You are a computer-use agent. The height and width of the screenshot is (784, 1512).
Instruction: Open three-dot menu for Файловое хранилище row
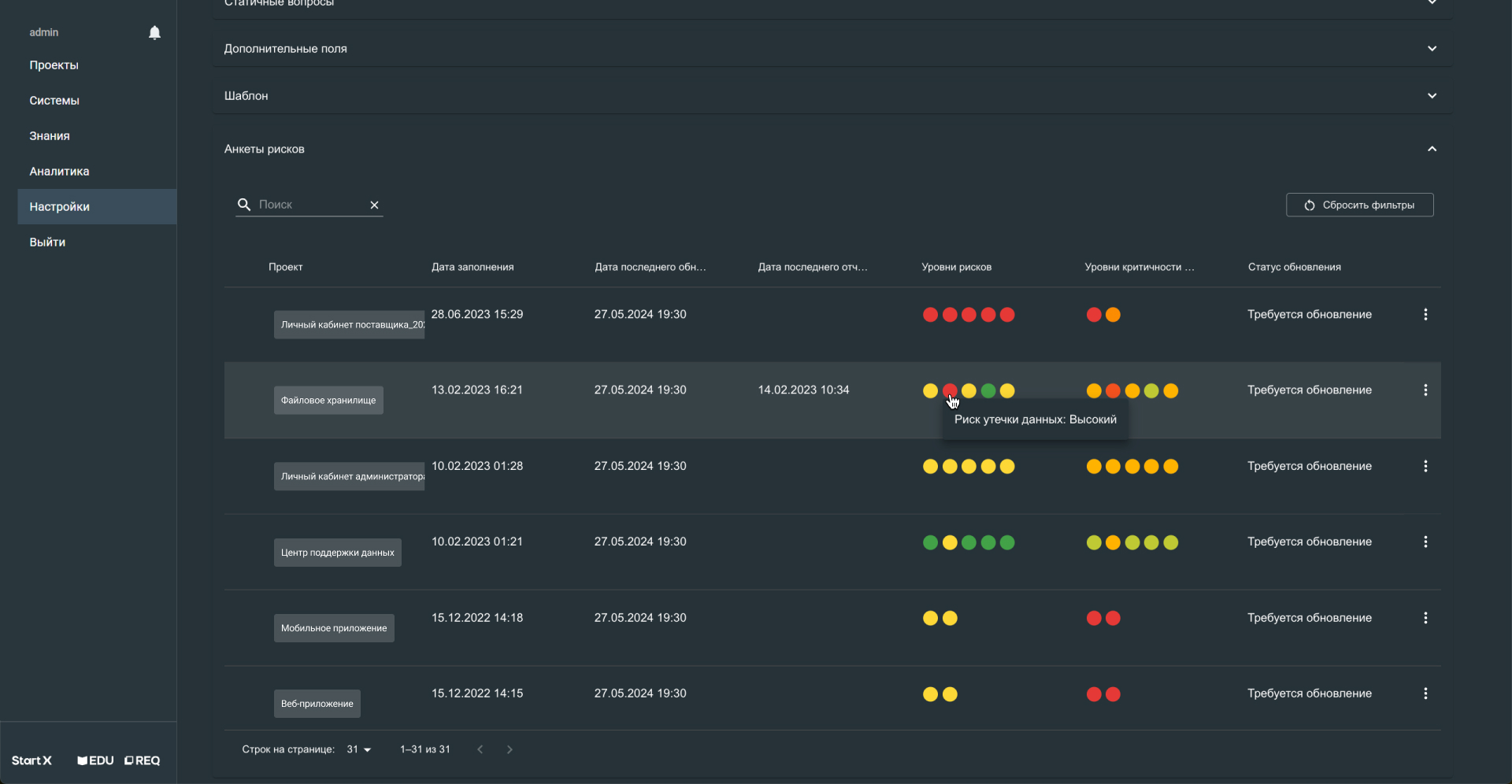click(1425, 390)
